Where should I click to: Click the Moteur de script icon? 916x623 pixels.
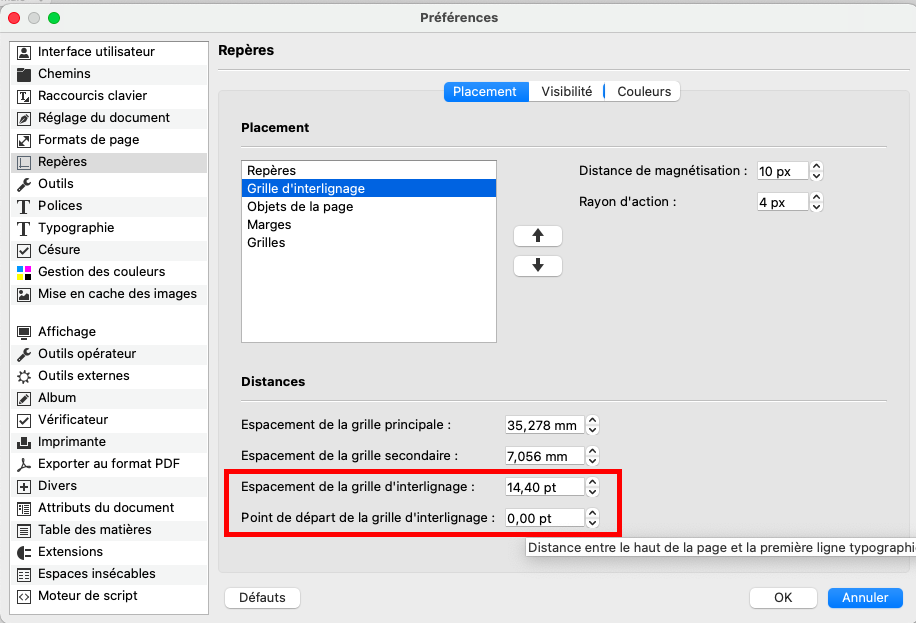point(25,596)
